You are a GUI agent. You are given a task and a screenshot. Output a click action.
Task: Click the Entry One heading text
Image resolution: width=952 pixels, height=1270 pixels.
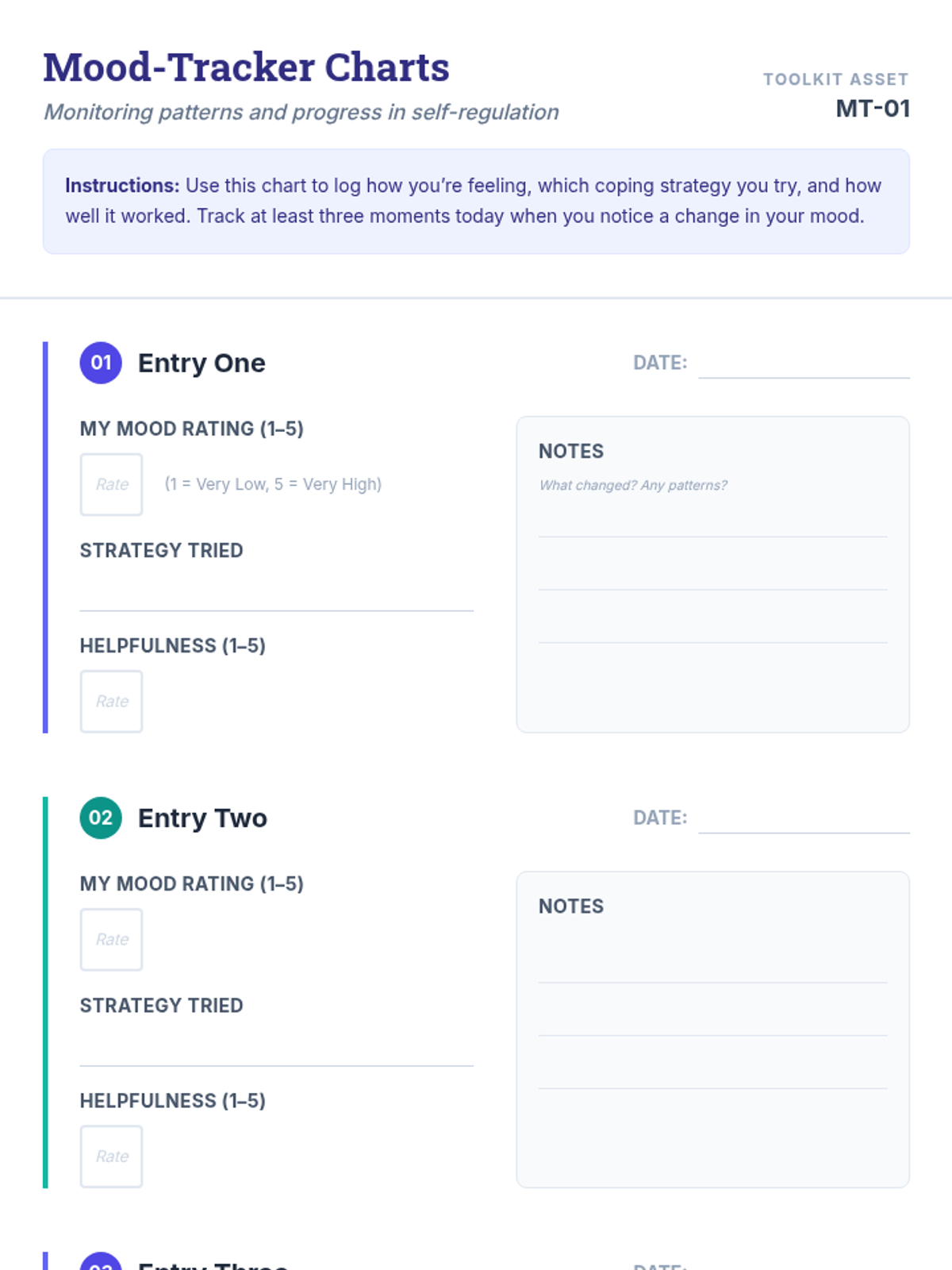click(x=202, y=363)
